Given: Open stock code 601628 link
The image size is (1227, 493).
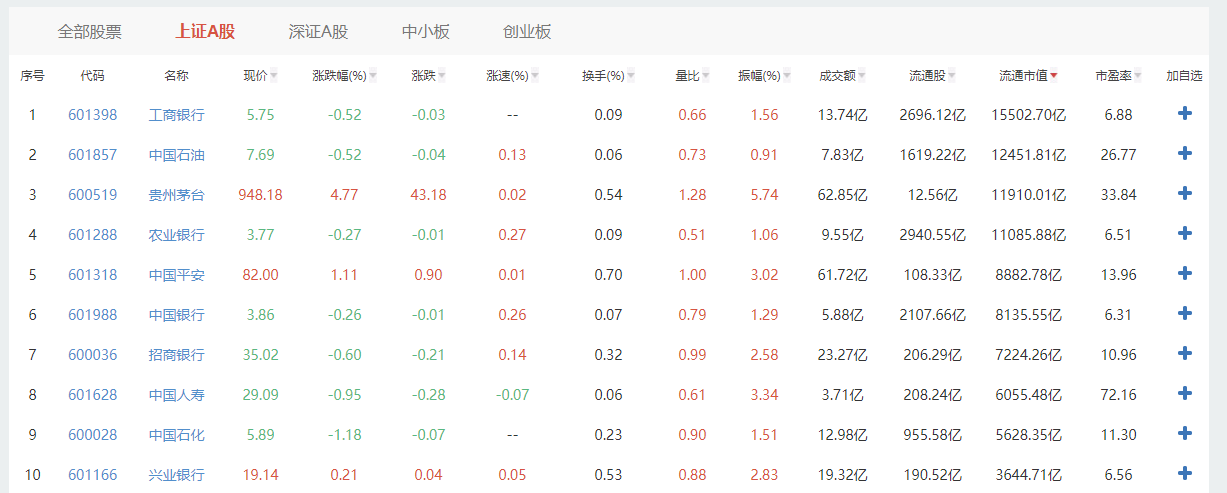Looking at the screenshot, I should [x=92, y=395].
